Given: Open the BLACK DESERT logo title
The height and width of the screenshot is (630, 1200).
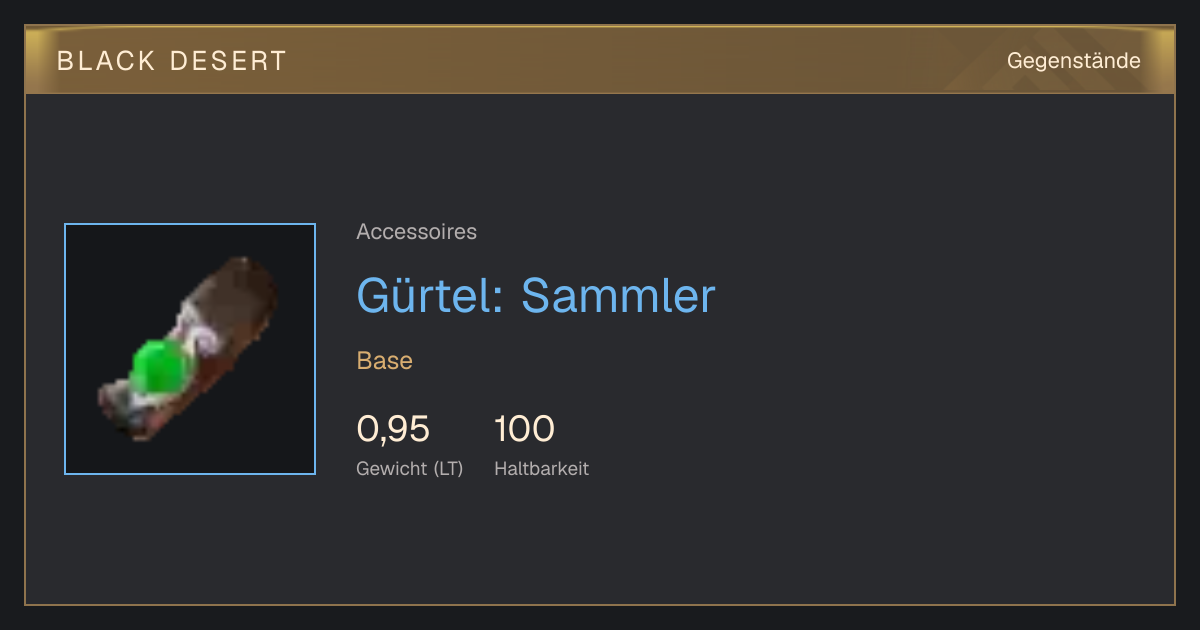Looking at the screenshot, I should (x=172, y=61).
